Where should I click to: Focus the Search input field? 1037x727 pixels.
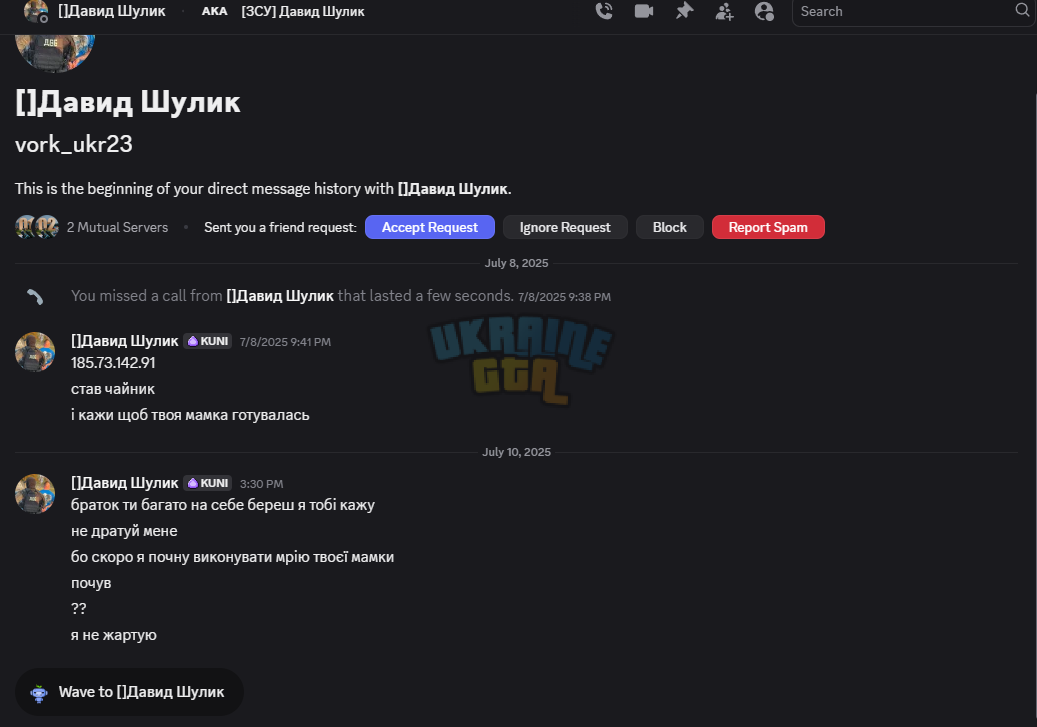pos(913,12)
